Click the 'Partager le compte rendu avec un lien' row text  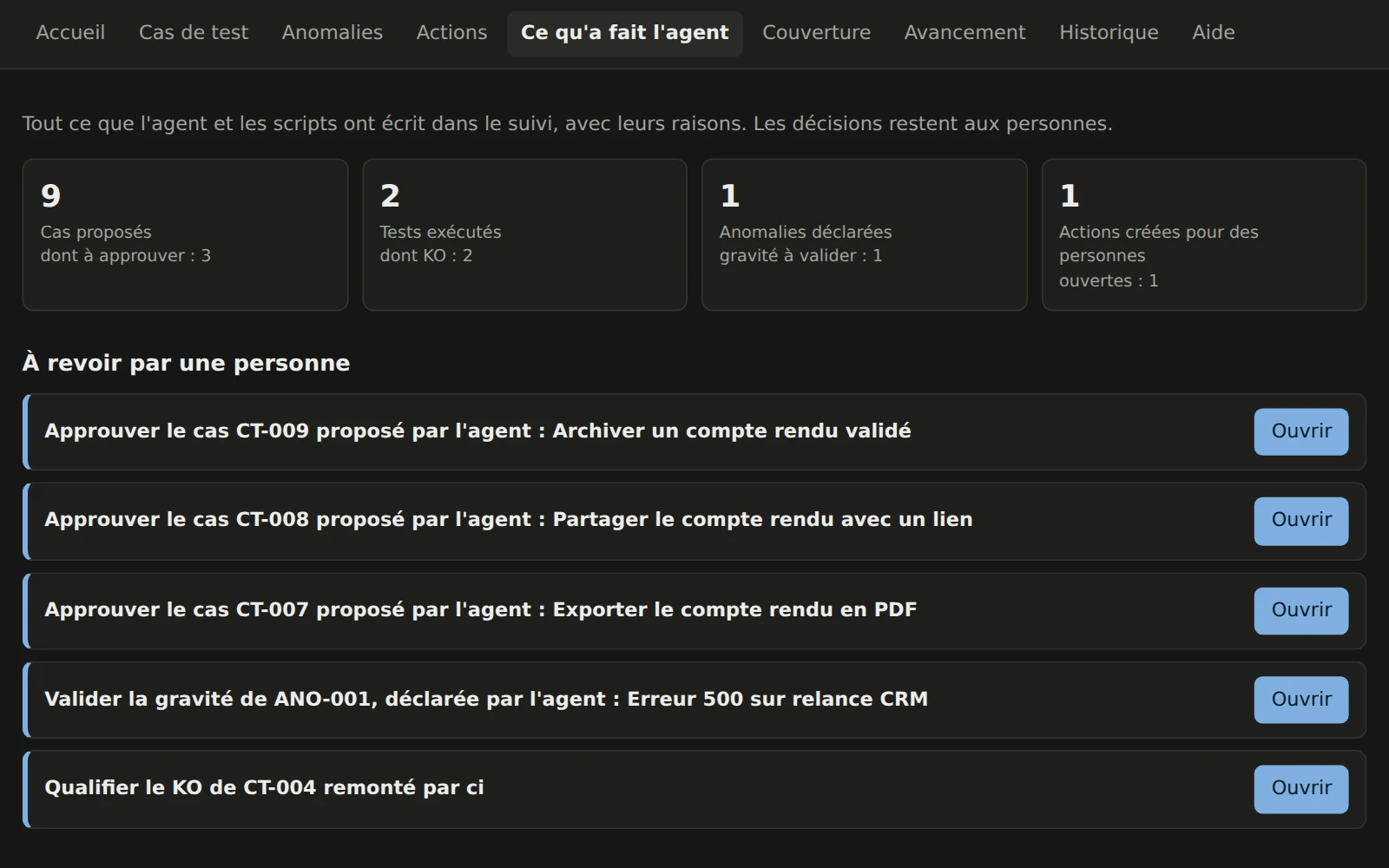click(x=762, y=520)
